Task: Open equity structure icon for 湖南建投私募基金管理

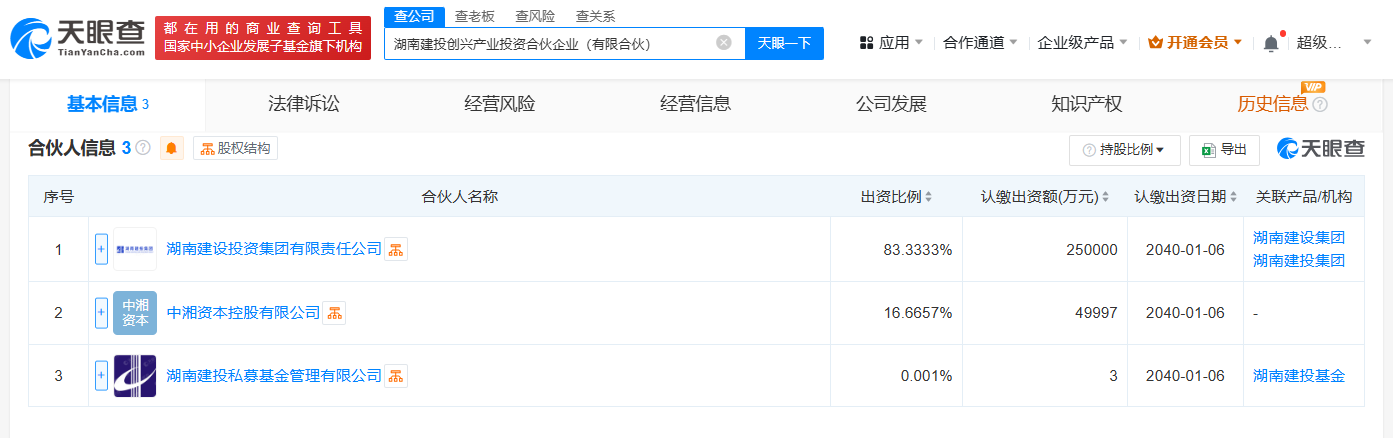Action: tap(396, 376)
